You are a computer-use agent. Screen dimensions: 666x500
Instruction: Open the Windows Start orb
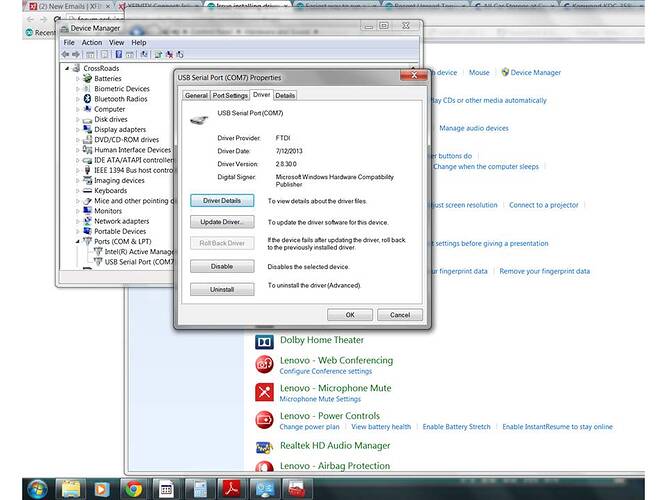click(37, 489)
